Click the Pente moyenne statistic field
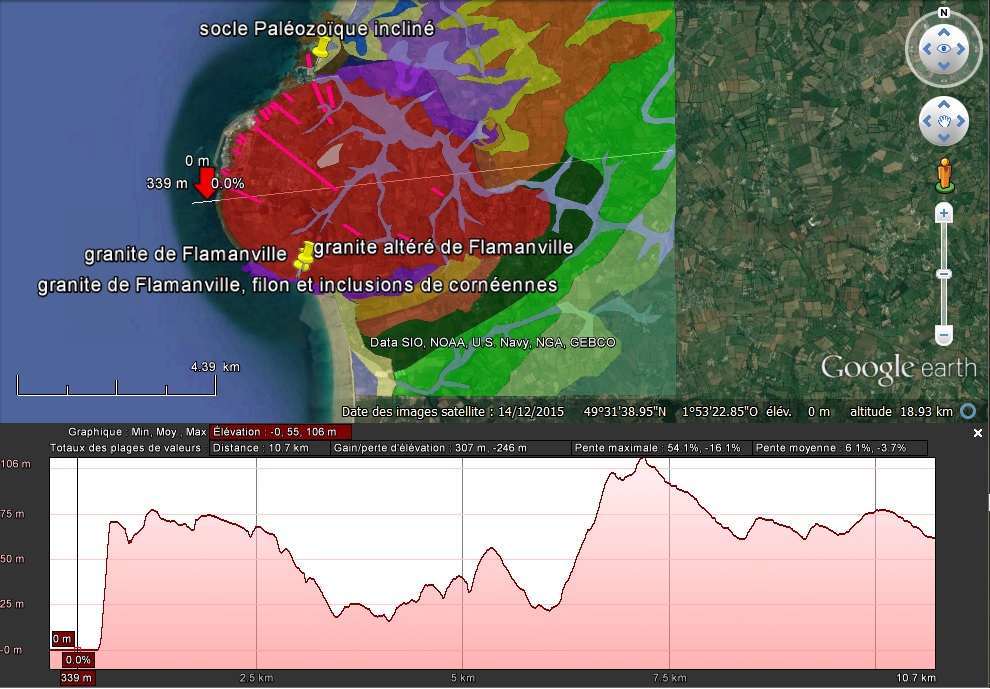The height and width of the screenshot is (689, 990). point(839,448)
